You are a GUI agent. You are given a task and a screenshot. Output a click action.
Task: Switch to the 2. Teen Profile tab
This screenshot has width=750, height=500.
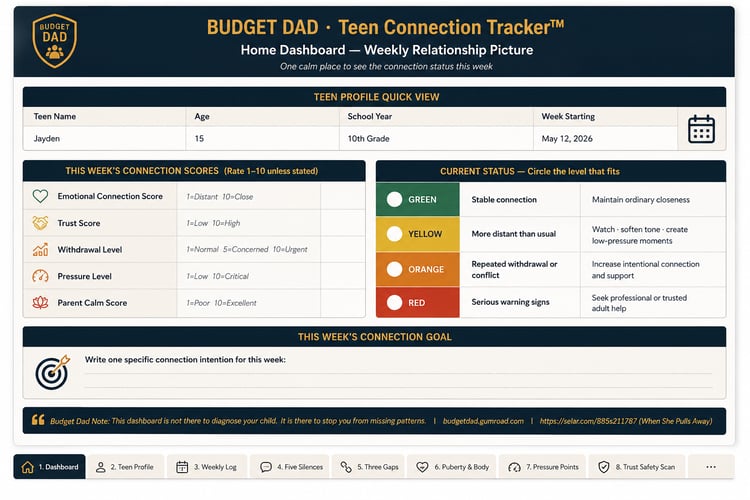coord(125,467)
